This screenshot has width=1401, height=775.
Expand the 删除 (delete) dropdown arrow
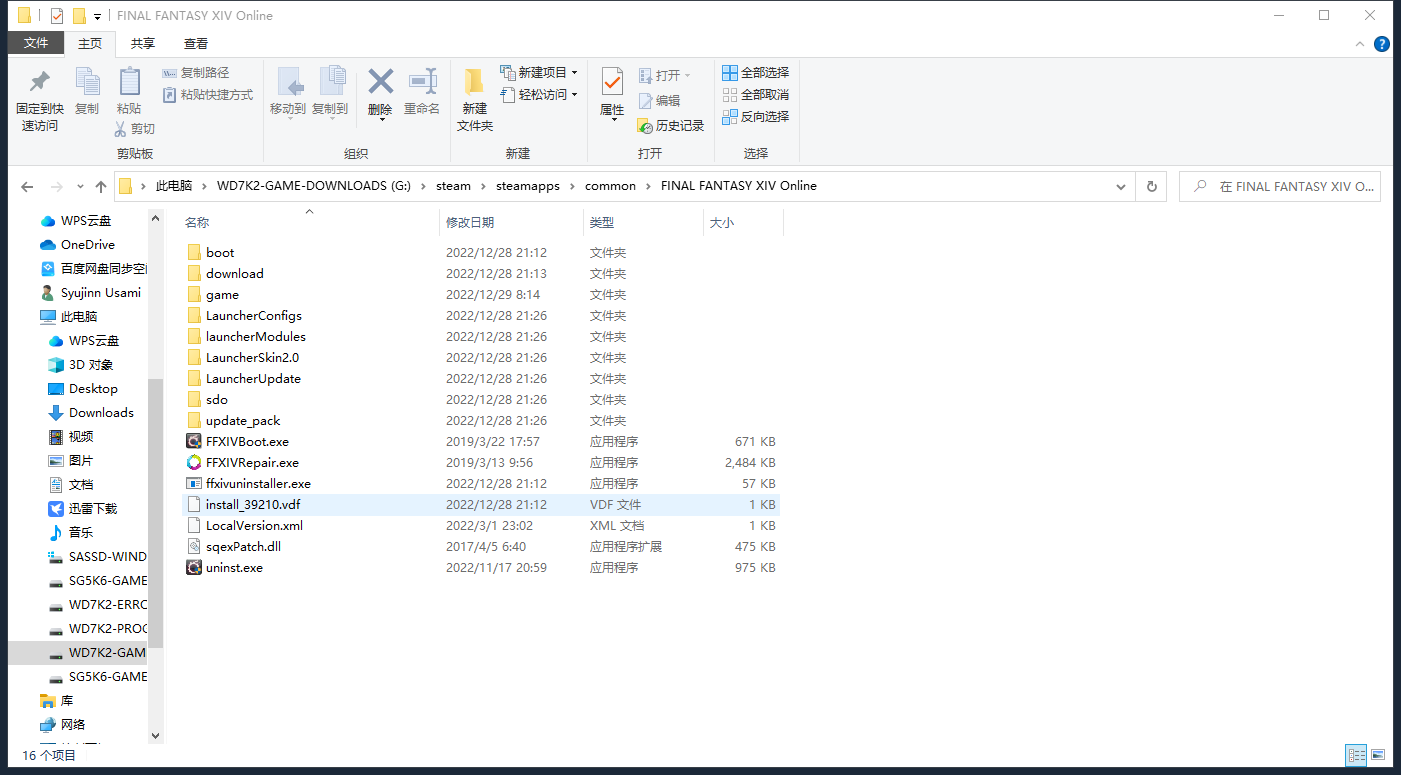[380, 119]
